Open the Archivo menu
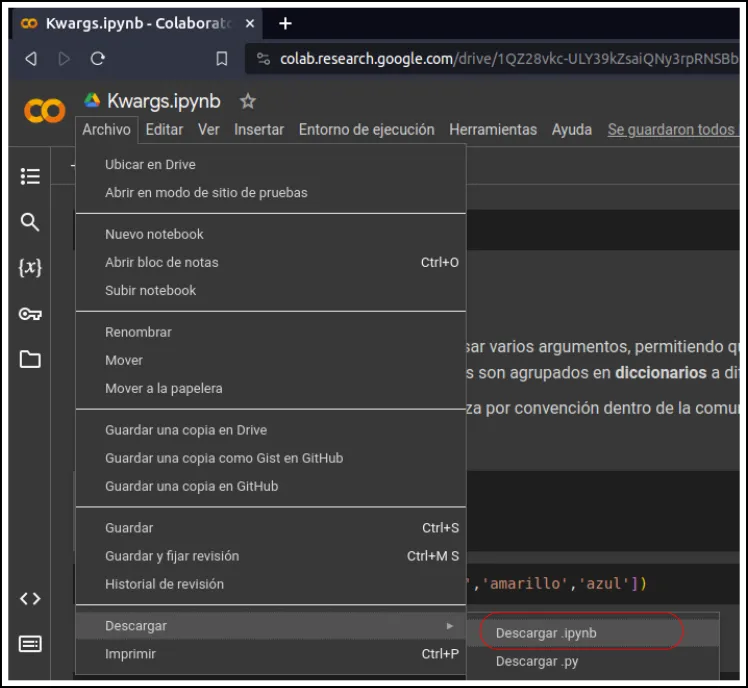Viewport: 748px width, 688px height. [x=106, y=129]
